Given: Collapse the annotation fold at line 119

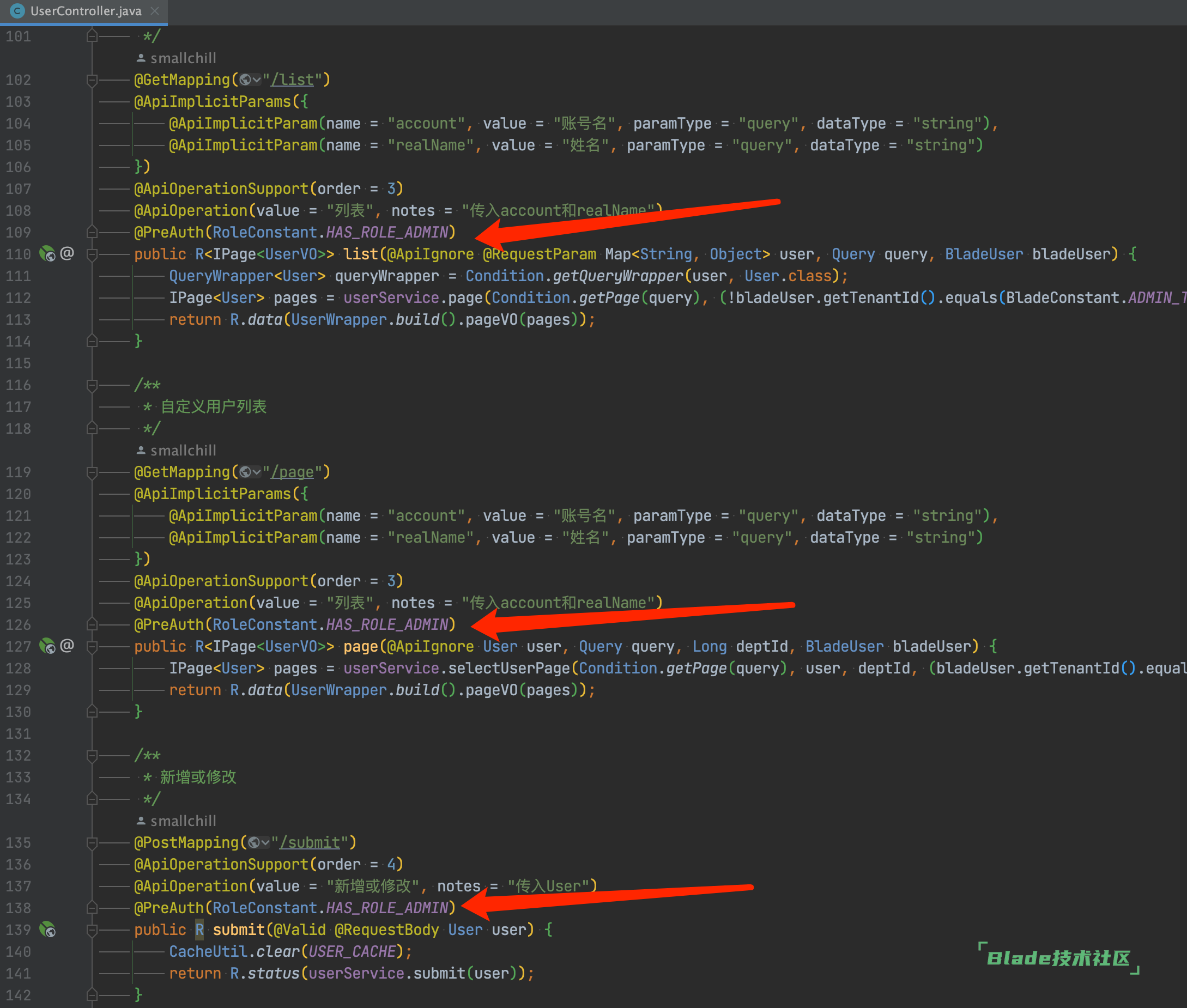Looking at the screenshot, I should tap(92, 472).
